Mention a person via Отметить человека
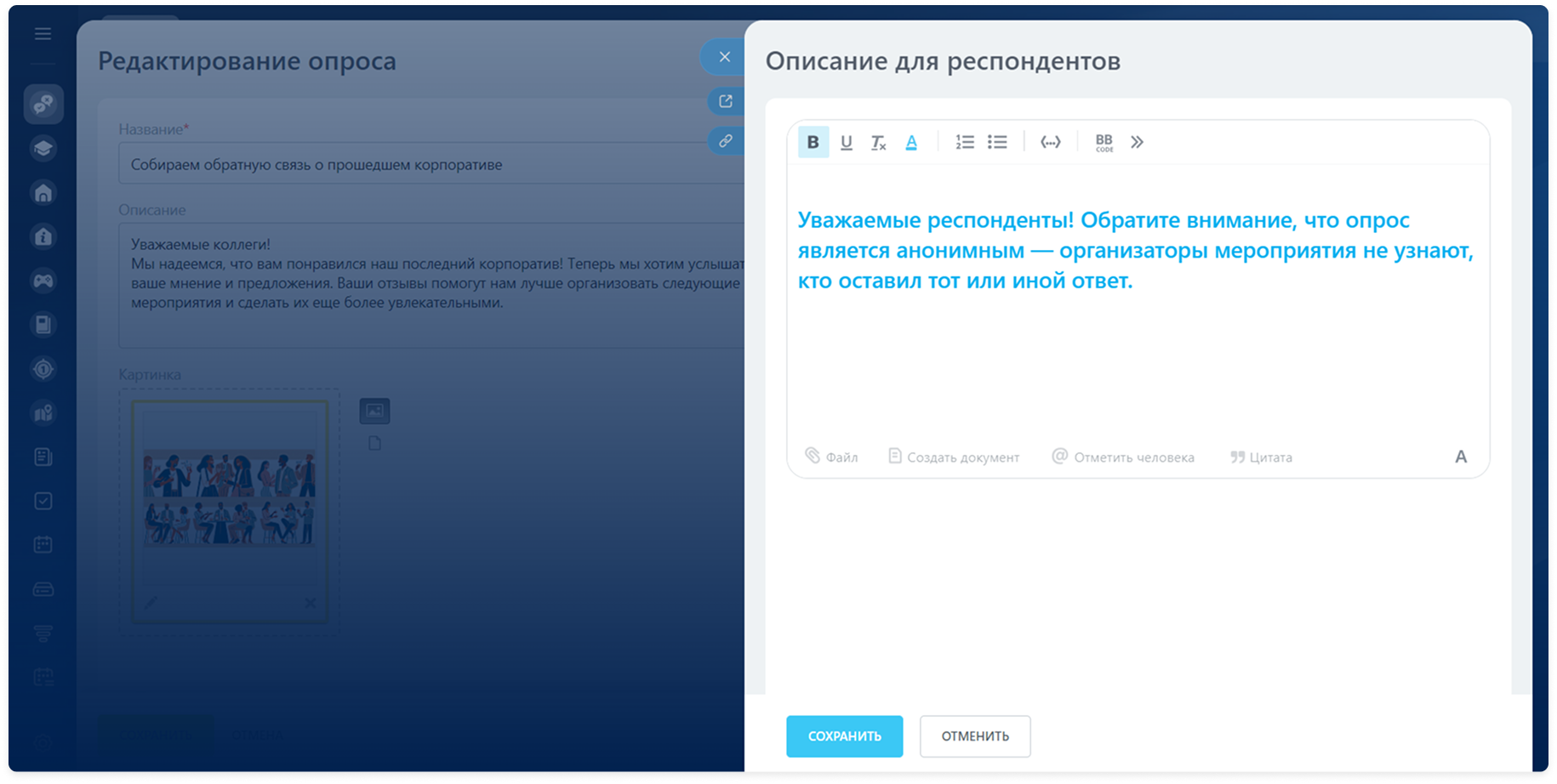The width and height of the screenshot is (1557, 784). pyautogui.click(x=1123, y=457)
